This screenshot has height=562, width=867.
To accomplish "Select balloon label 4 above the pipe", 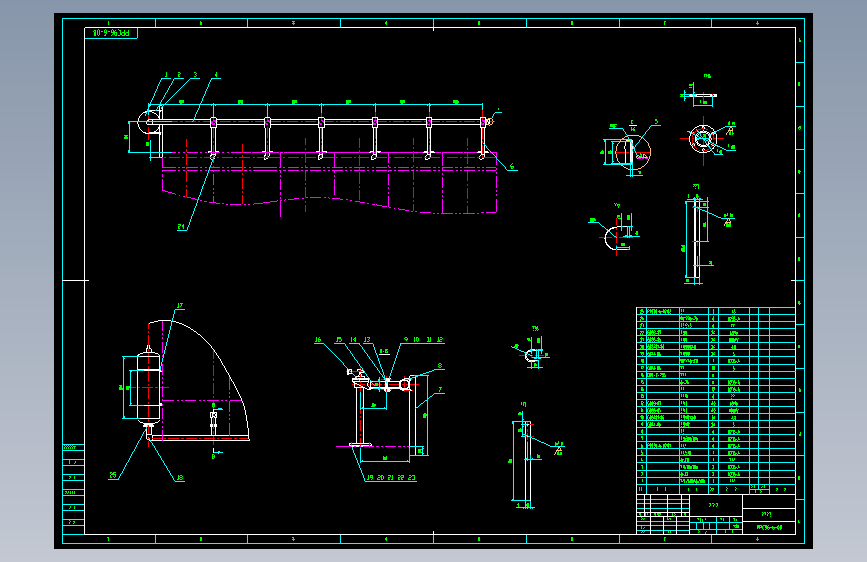I will point(216,75).
